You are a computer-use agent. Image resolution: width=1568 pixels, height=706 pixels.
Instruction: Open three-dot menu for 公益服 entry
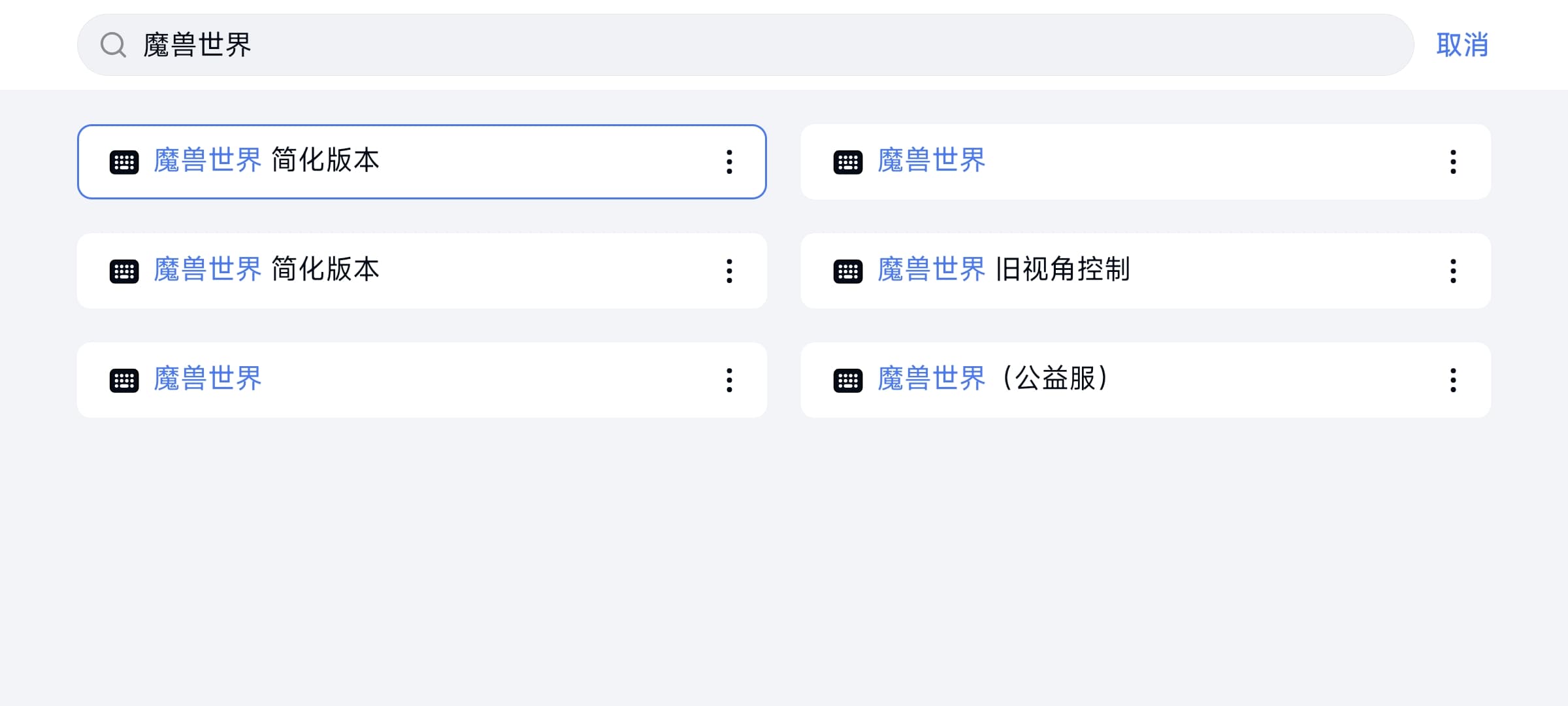point(1453,380)
